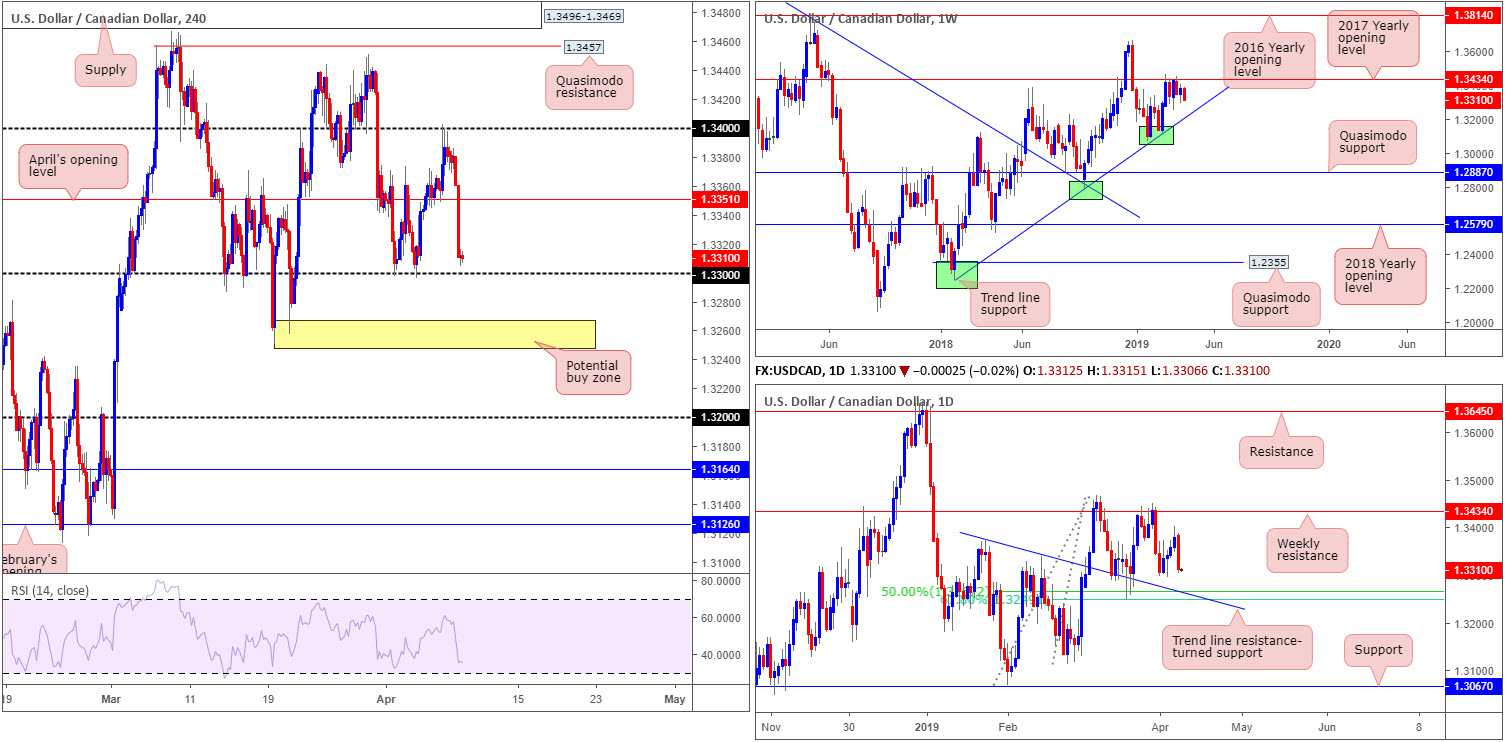Image resolution: width=1506 pixels, height=742 pixels.
Task: Click the yellow potential buy zone rectangle
Action: click(434, 334)
